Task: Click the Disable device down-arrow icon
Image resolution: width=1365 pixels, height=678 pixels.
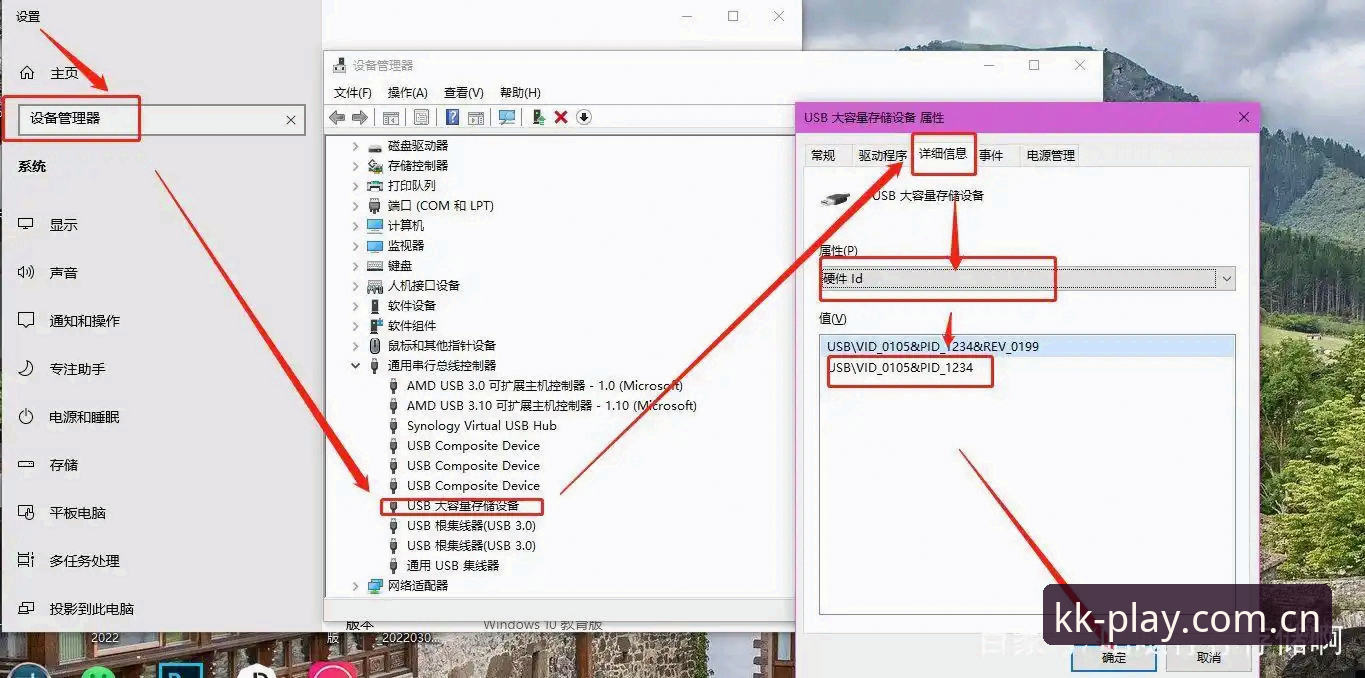Action: pos(584,118)
